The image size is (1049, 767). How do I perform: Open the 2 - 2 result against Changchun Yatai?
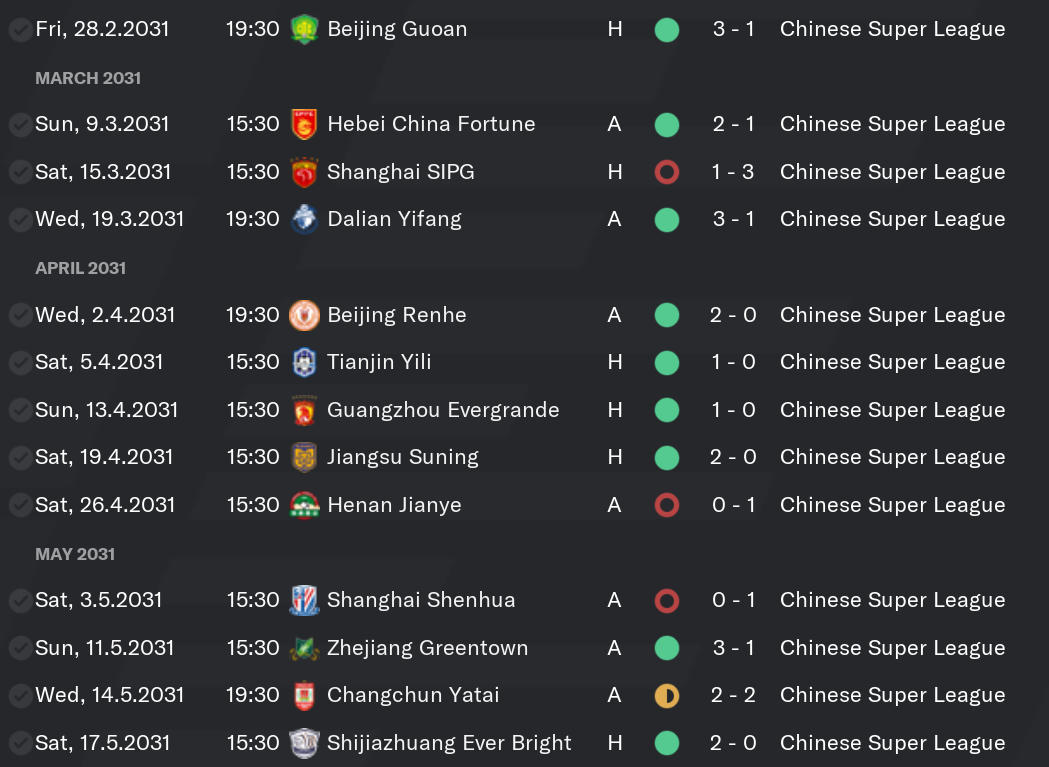coord(733,695)
